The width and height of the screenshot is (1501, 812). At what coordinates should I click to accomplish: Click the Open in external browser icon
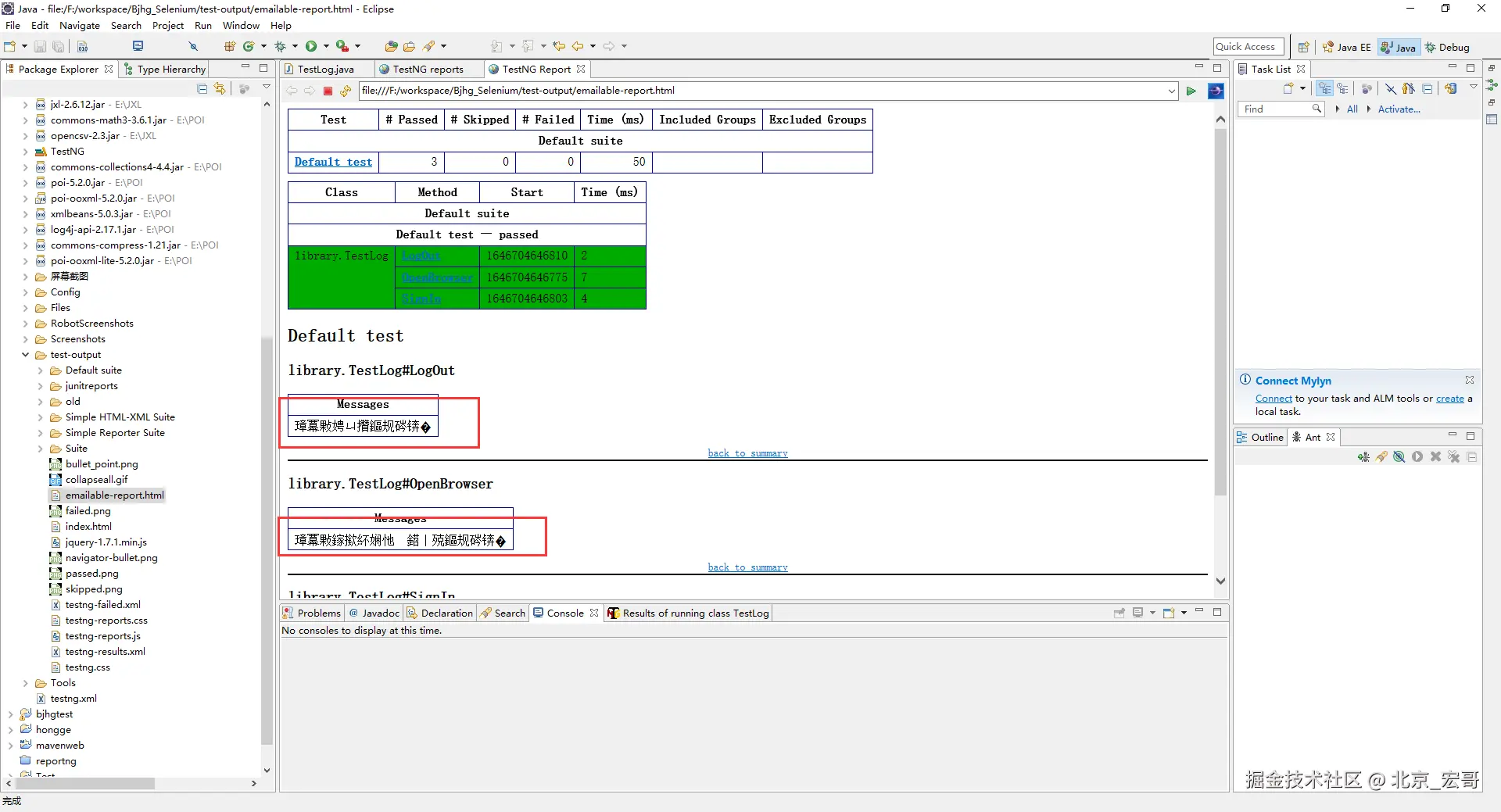coord(1216,91)
